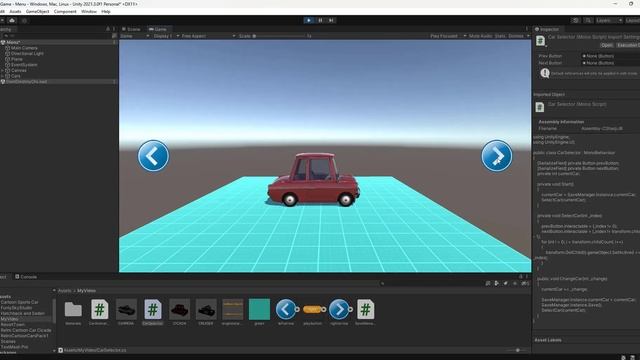
Task: Open the Component menu
Action: (65, 11)
